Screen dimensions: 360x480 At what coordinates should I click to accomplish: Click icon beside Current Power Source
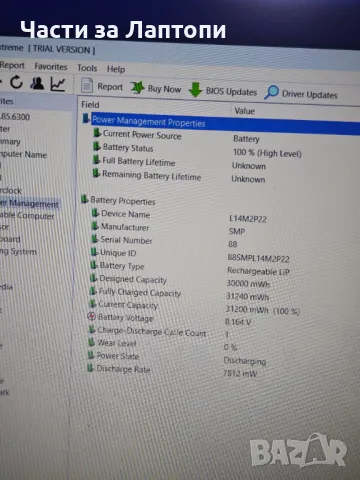pos(97,133)
